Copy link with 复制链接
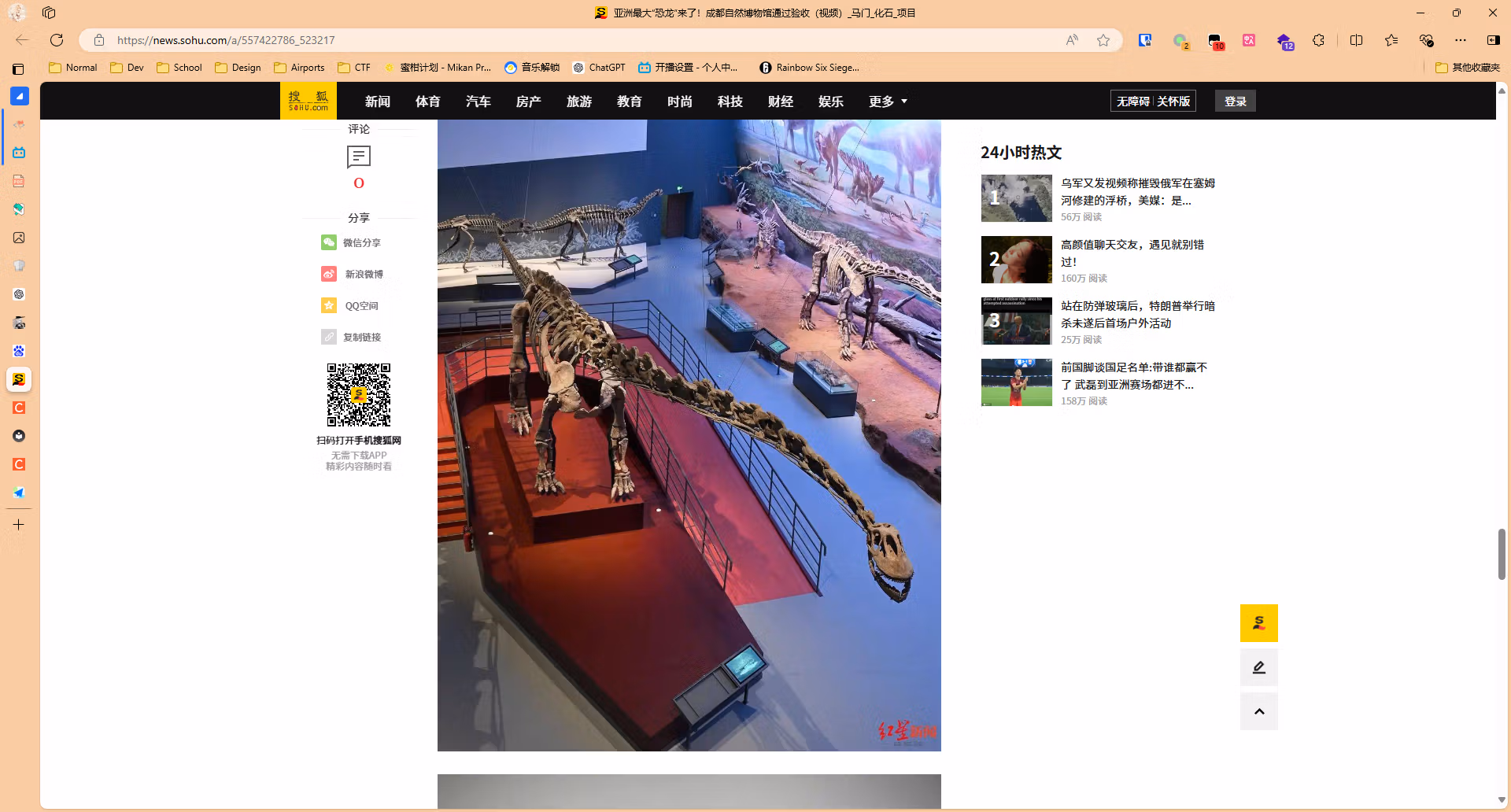The image size is (1511, 812). tap(351, 337)
